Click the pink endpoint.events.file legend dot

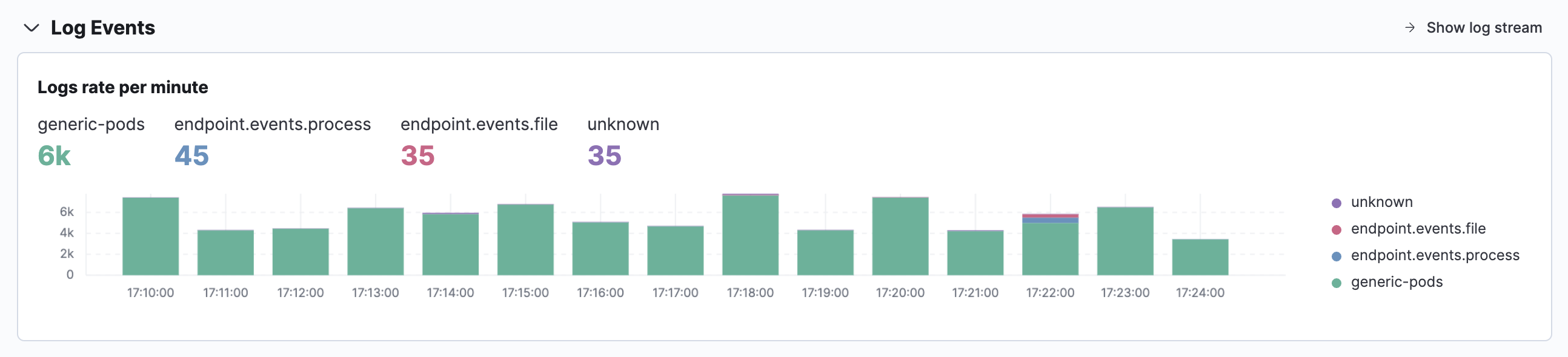tap(1336, 230)
